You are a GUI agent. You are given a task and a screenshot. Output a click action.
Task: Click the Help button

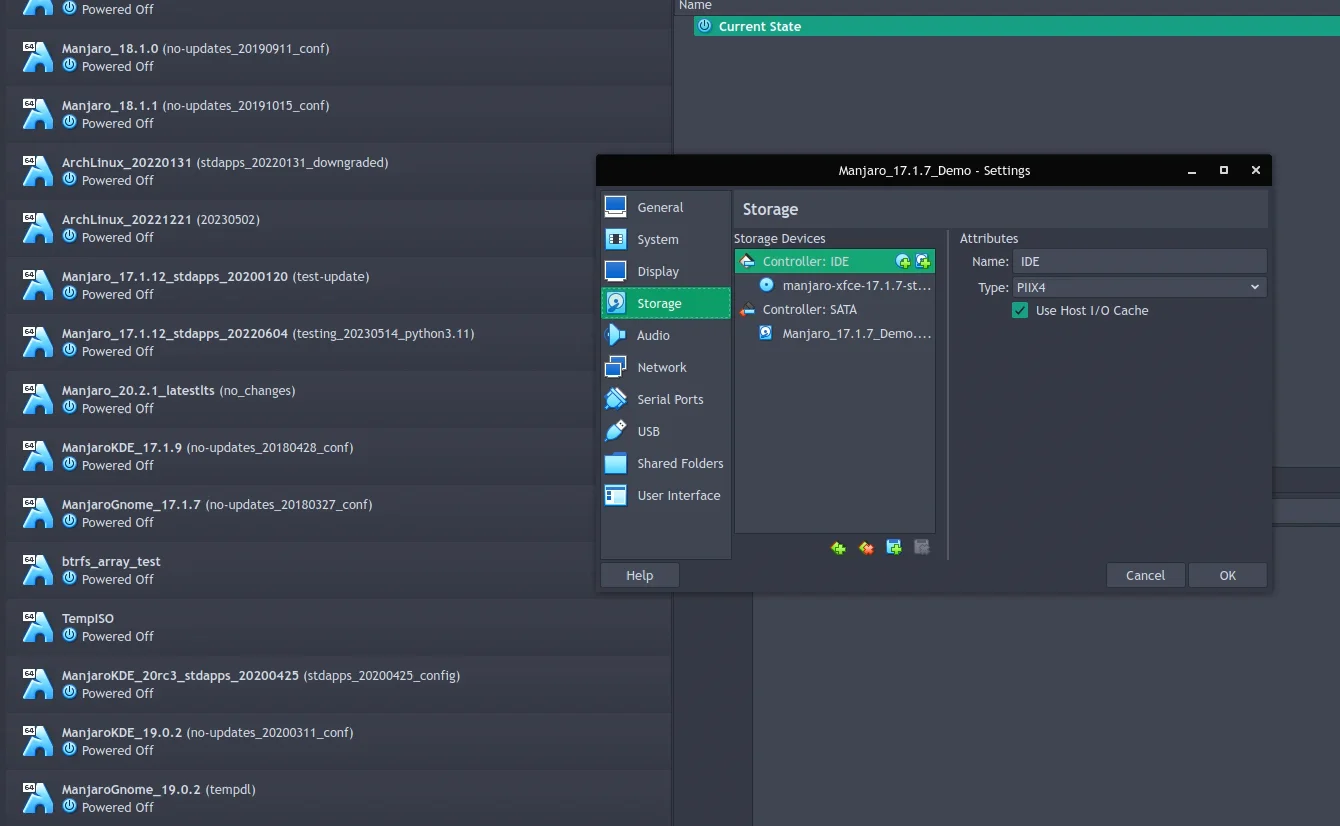(639, 575)
